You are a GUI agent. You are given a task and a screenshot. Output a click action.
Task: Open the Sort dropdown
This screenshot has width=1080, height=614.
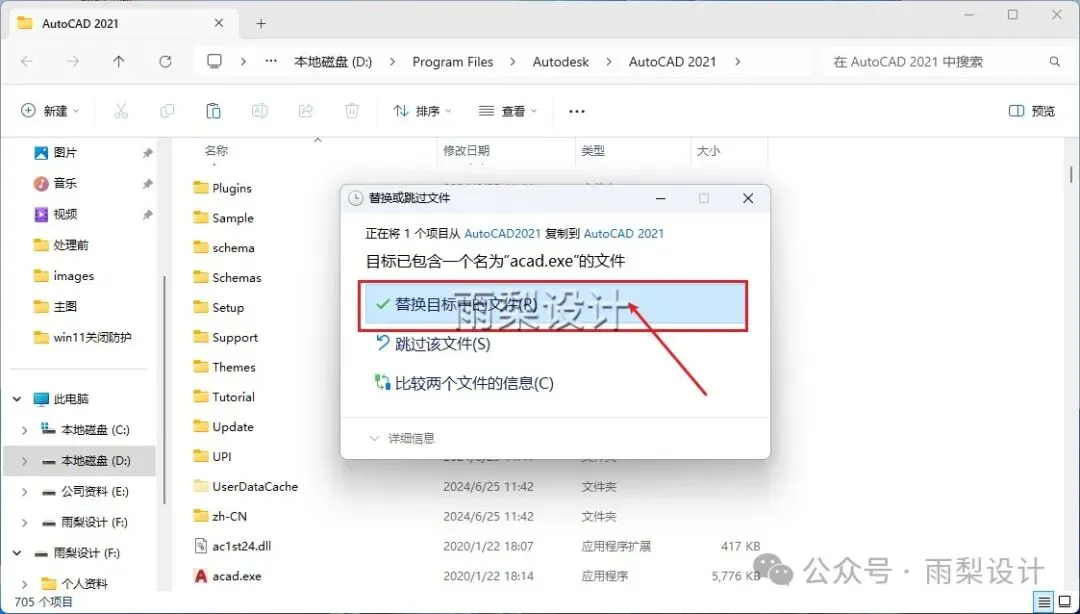pos(422,111)
